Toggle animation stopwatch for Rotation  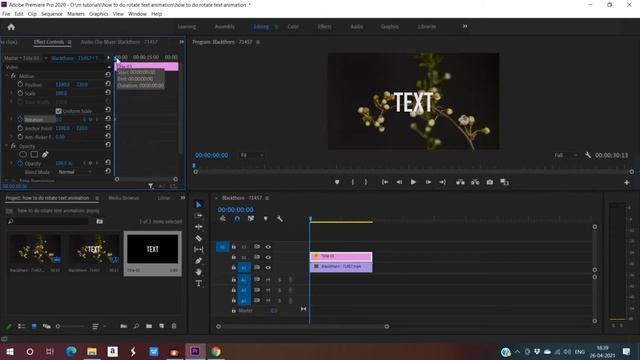coord(20,119)
